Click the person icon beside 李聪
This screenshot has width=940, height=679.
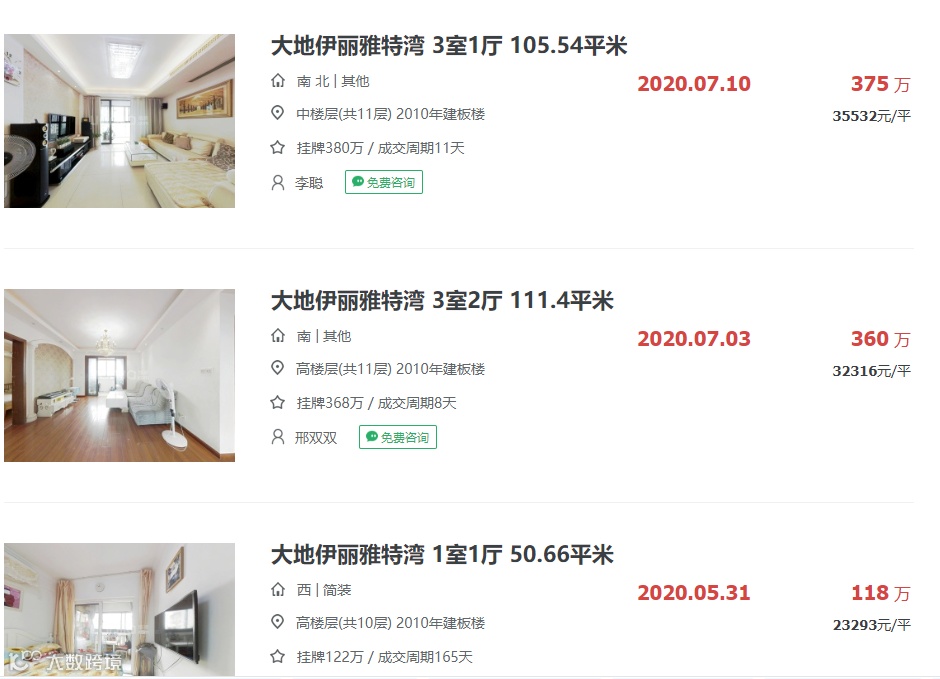278,182
